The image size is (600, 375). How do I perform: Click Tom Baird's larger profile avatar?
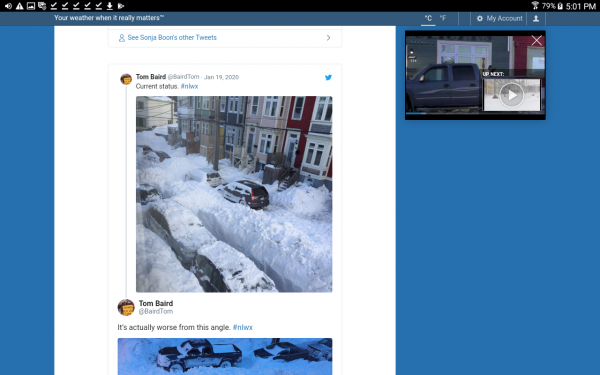click(126, 307)
